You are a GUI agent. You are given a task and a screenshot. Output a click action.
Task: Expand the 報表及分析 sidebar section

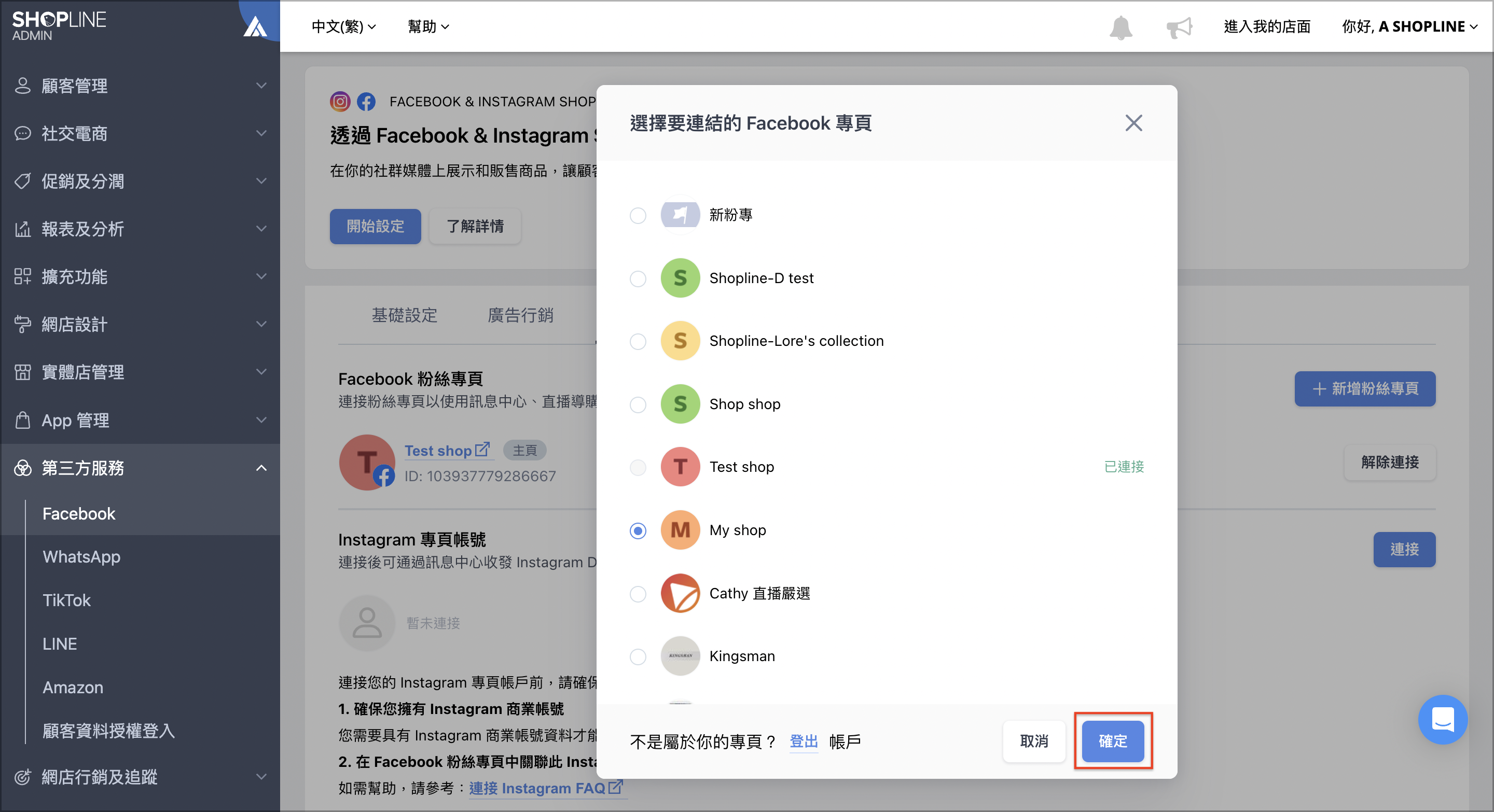(140, 228)
